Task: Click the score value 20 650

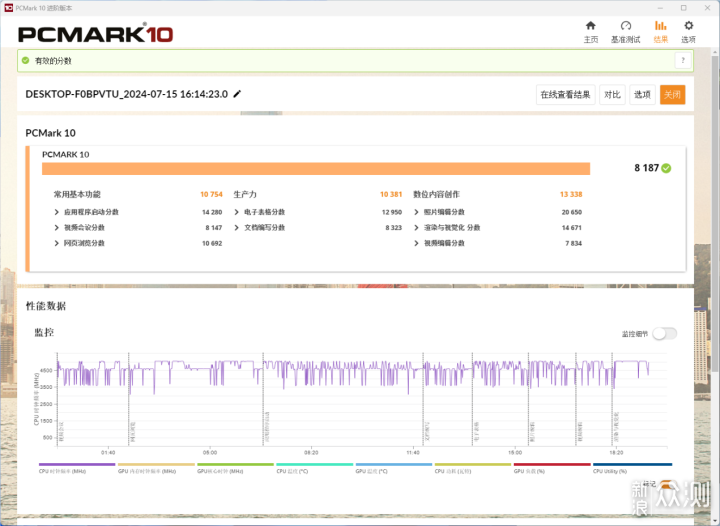Action: pyautogui.click(x=572, y=212)
